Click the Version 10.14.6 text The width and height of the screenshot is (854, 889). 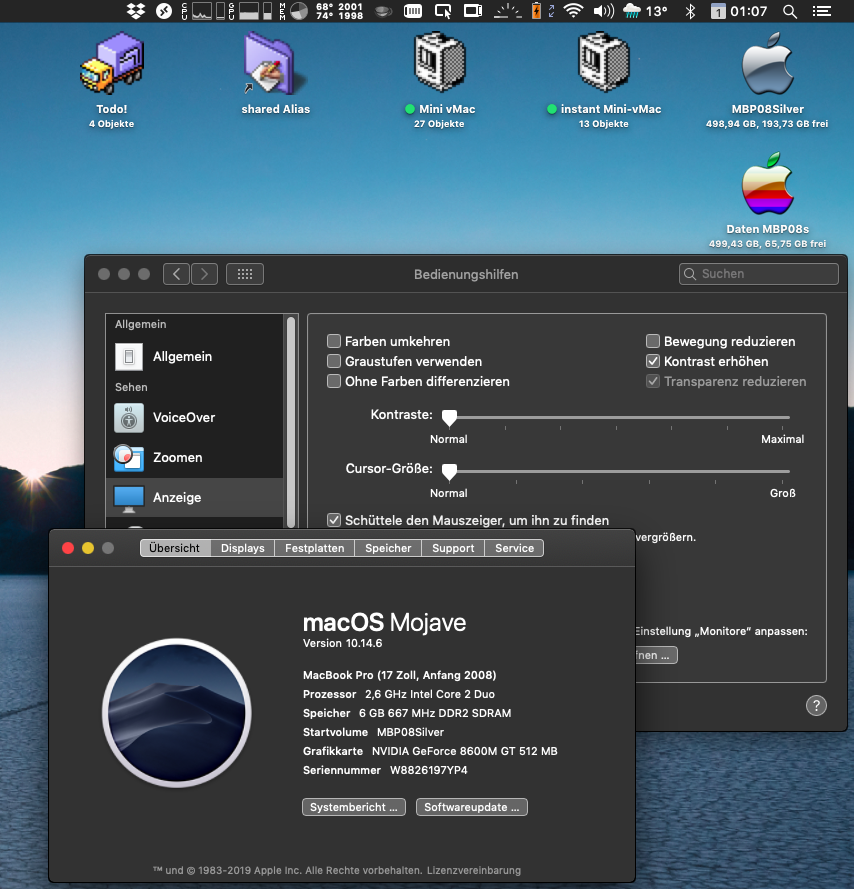coord(343,644)
